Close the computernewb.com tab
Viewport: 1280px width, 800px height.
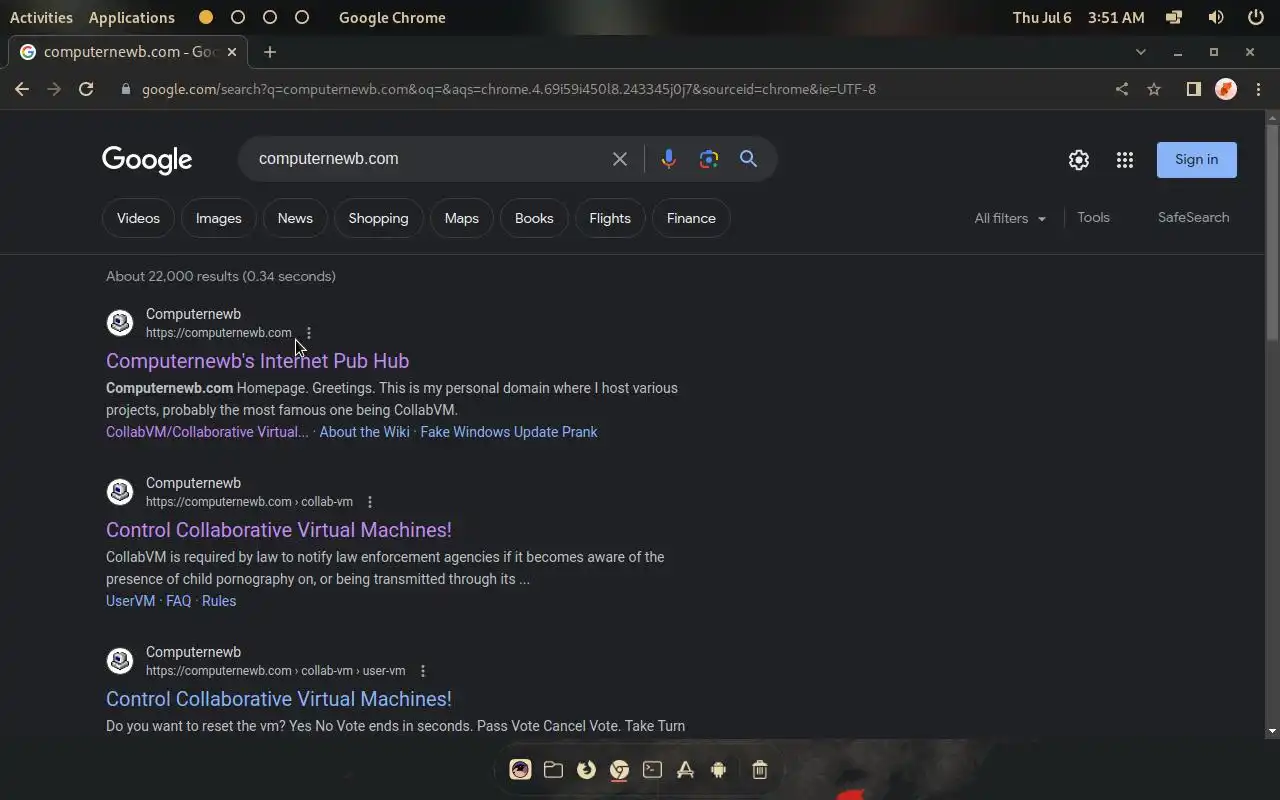(x=232, y=52)
